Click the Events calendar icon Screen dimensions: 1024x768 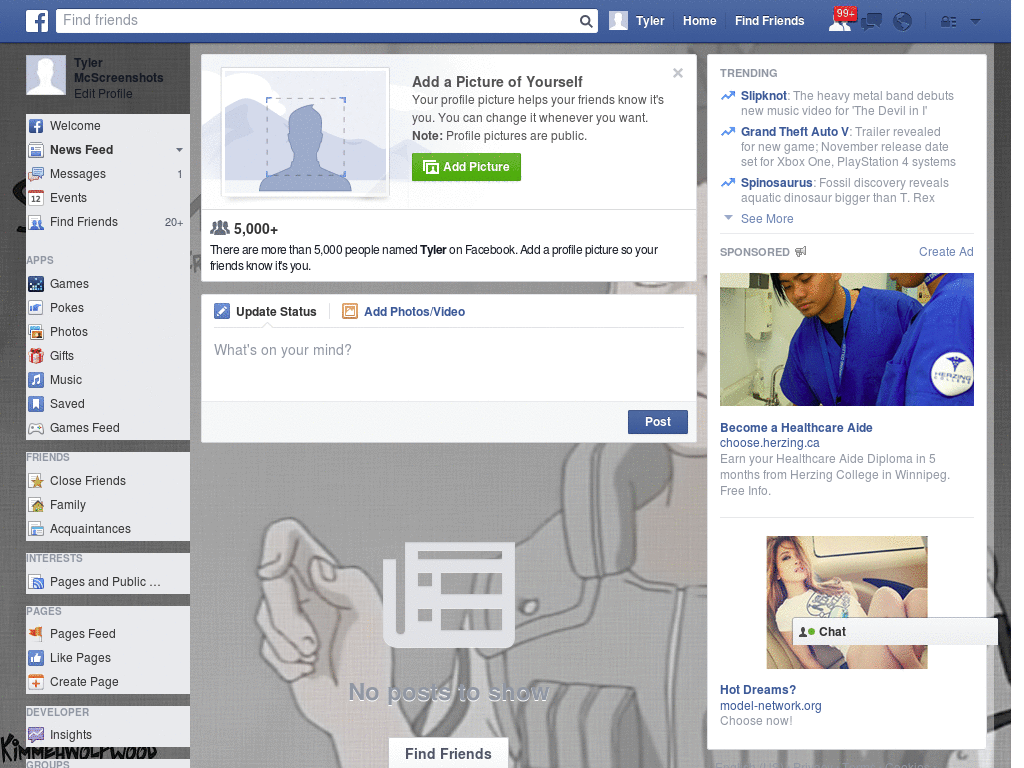pos(36,198)
